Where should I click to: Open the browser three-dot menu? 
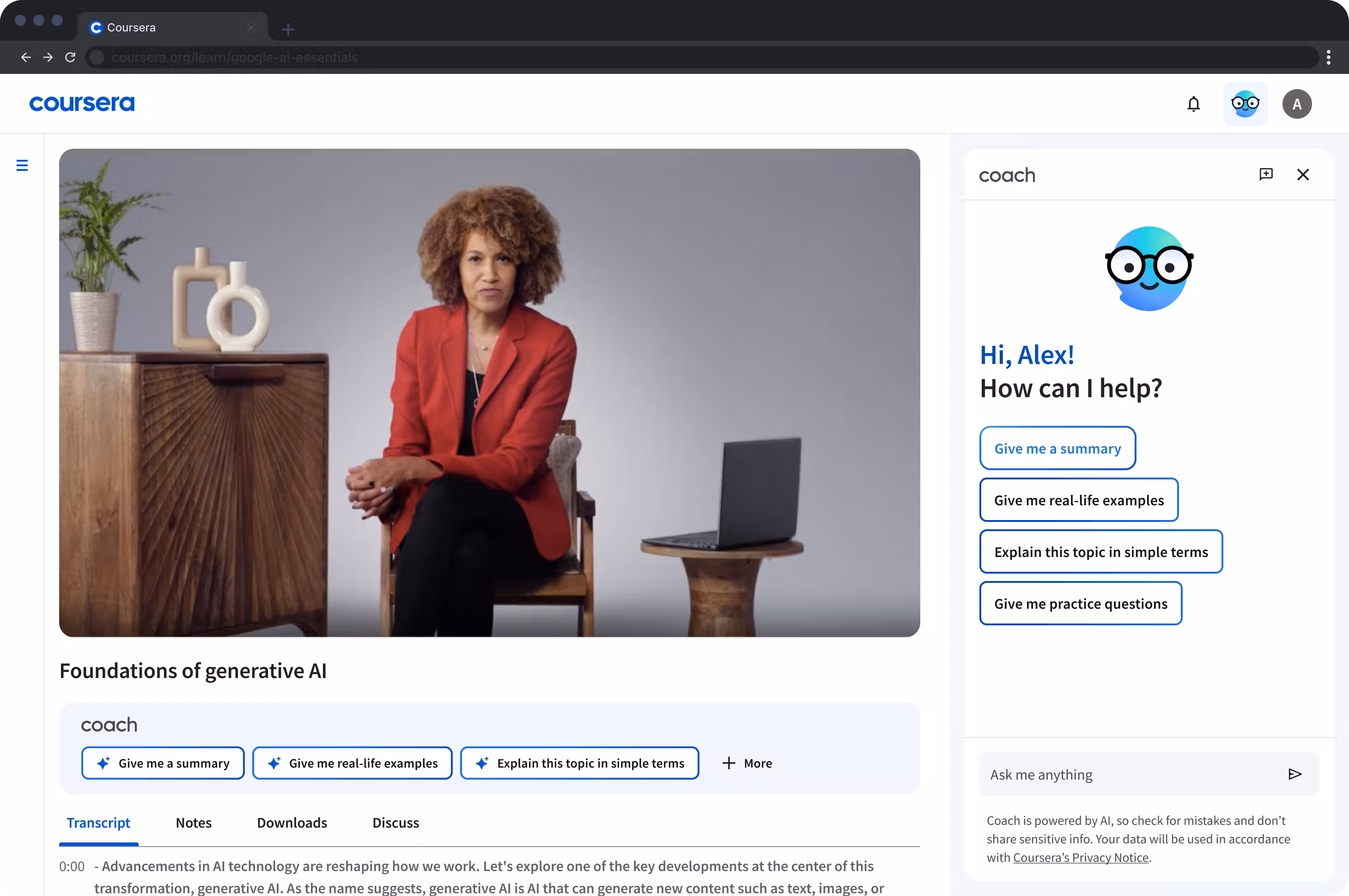[x=1328, y=57]
